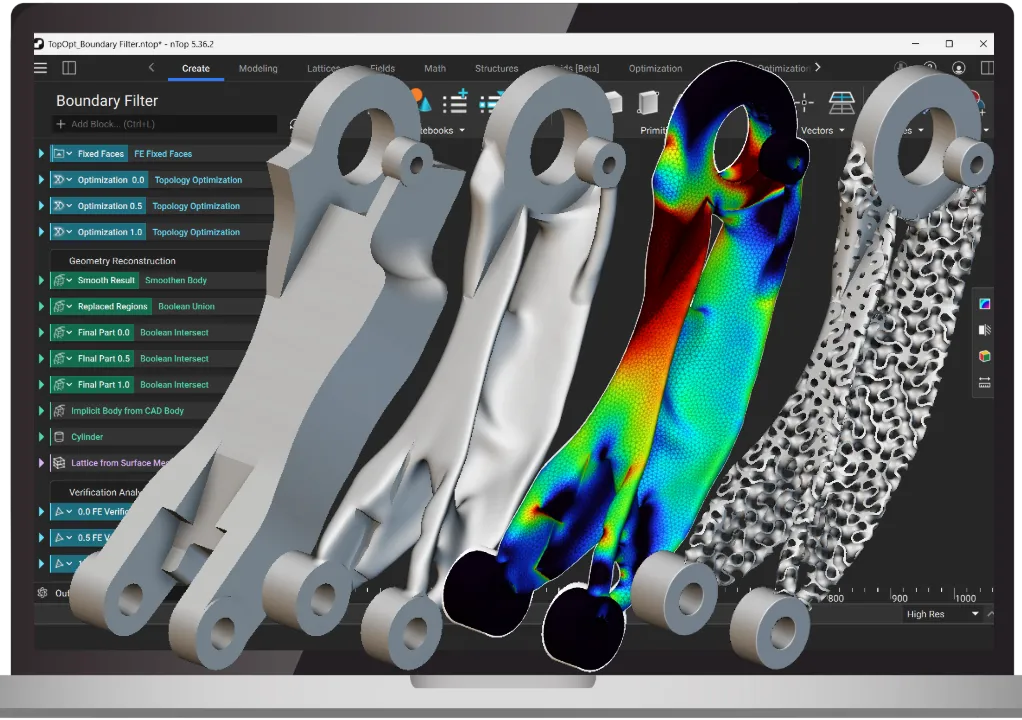
Task: Click the grid plane icon in ribbon
Action: [x=842, y=102]
